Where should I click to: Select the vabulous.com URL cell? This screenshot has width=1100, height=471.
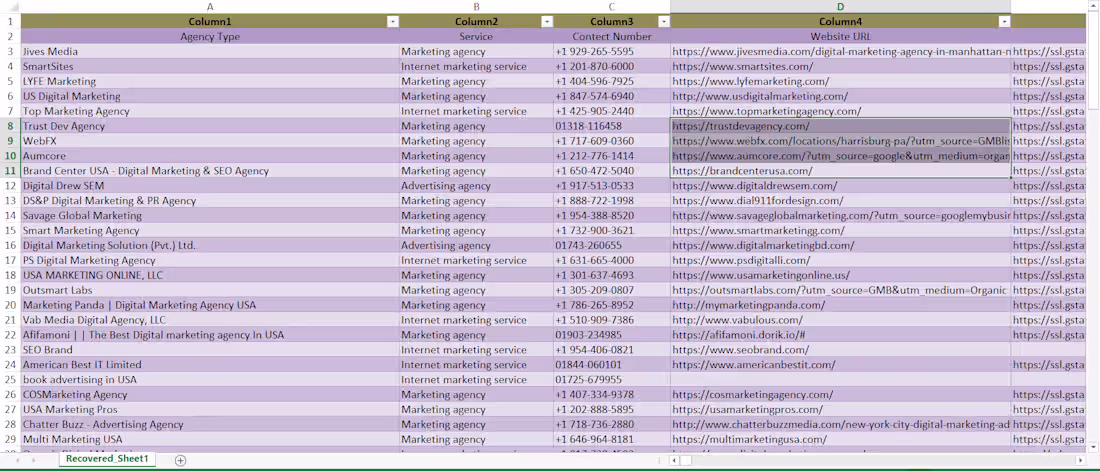[x=840, y=320]
